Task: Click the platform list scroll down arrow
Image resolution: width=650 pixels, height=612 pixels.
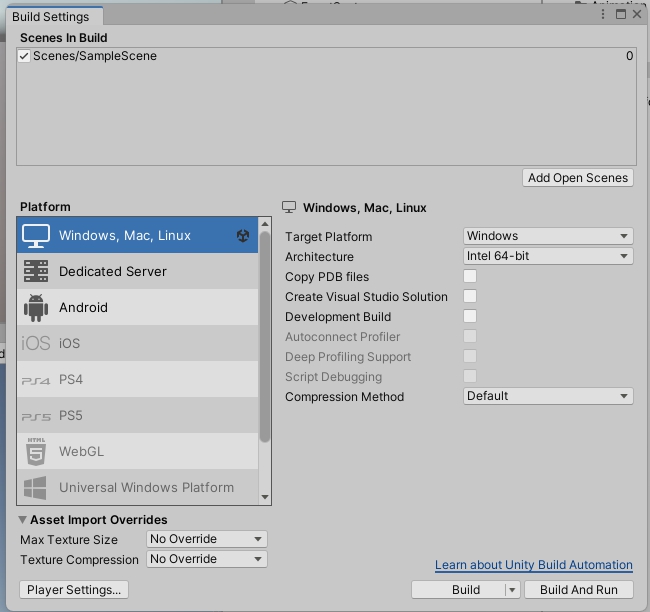Action: 265,497
